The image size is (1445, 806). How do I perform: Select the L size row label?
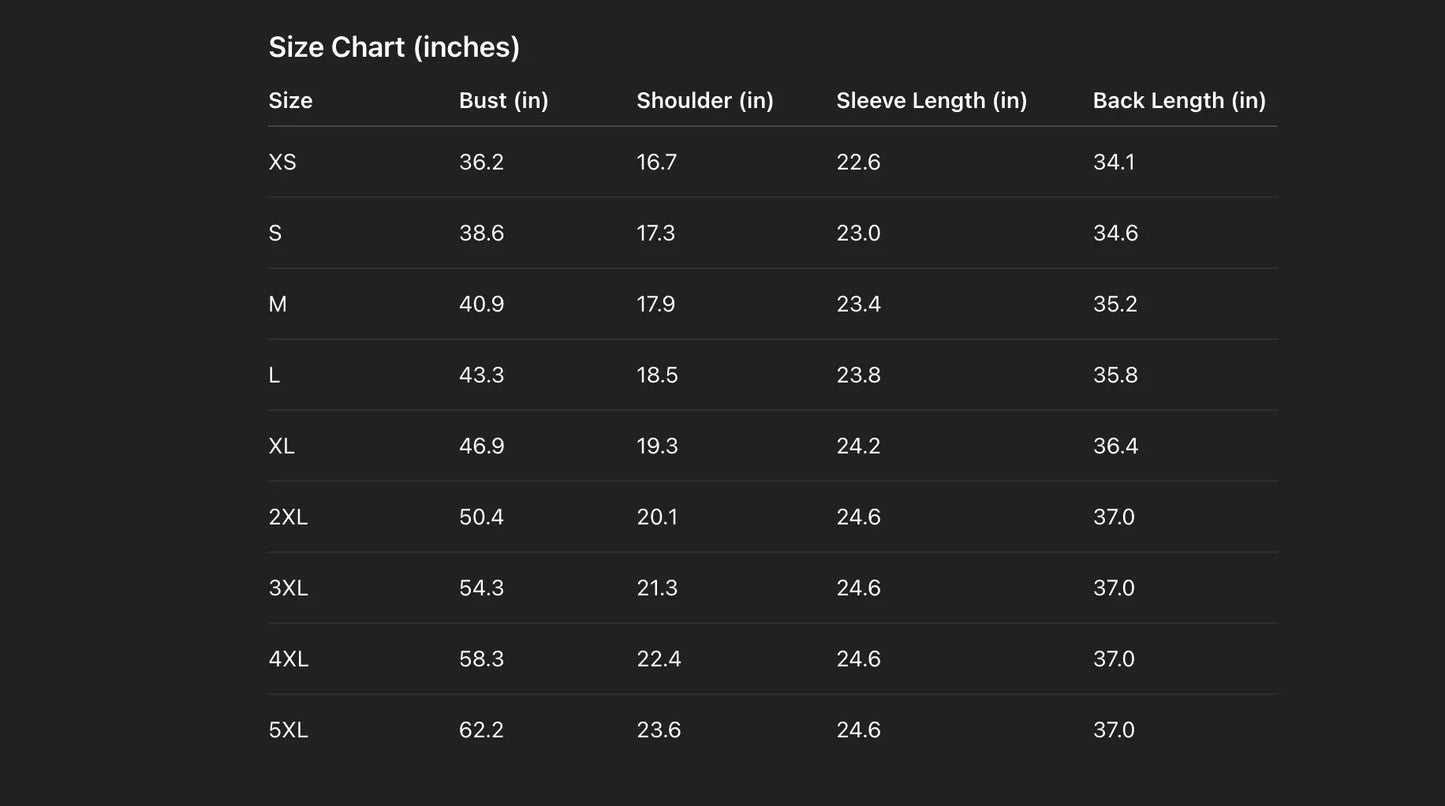(x=274, y=375)
